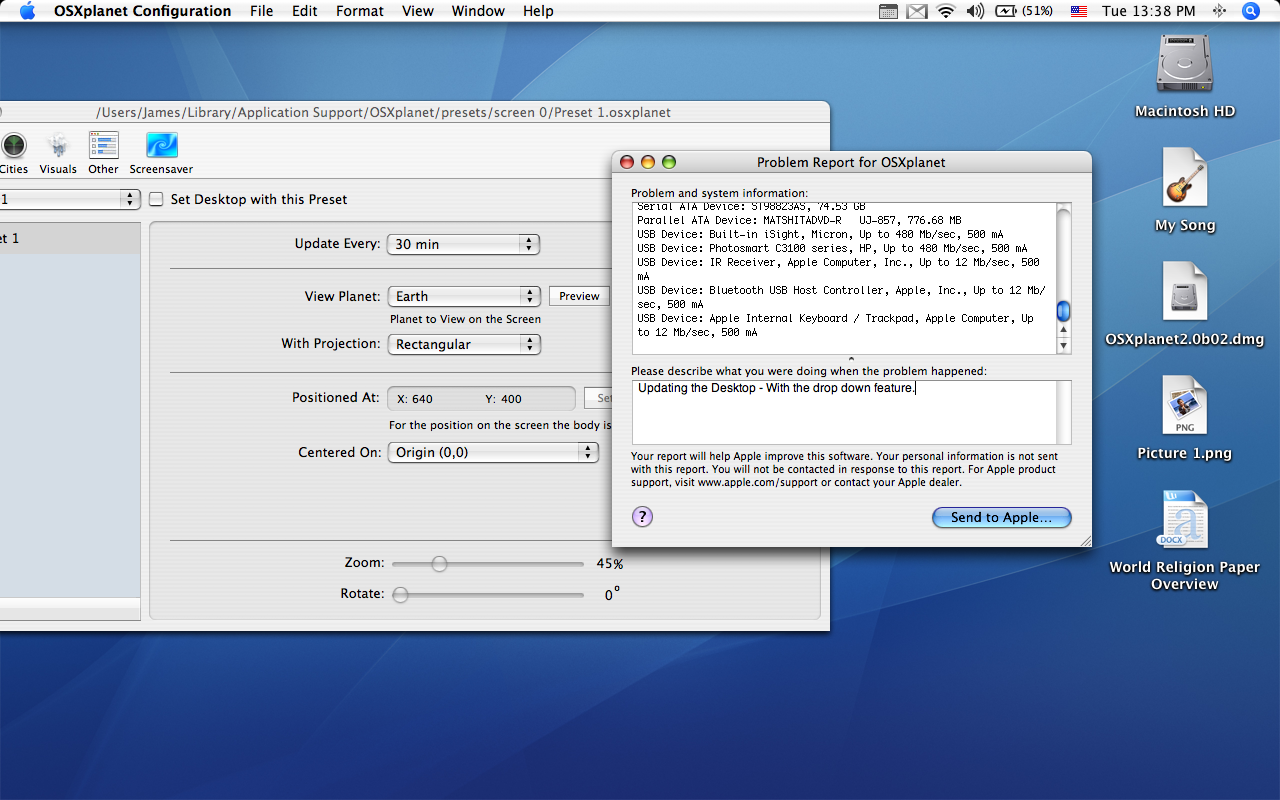Open the OSXplanet Configuration application menu
This screenshot has height=800, width=1280.
coord(142,11)
